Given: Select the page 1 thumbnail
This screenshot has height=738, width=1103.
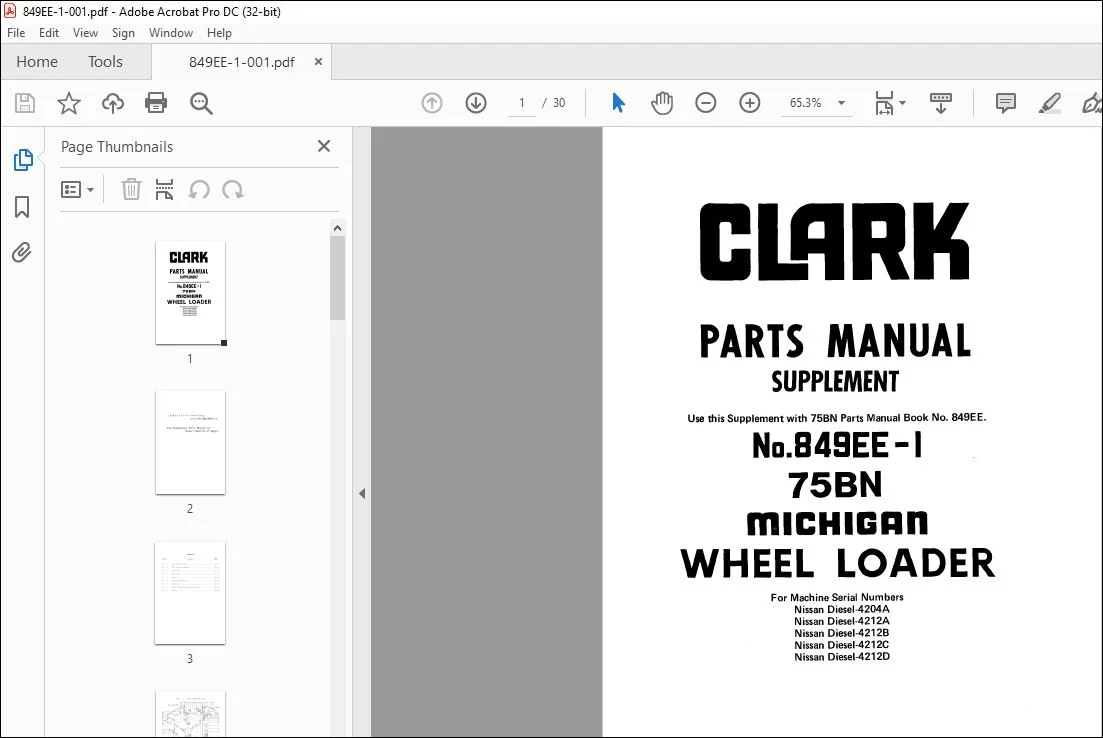Looking at the screenshot, I should tap(190, 293).
